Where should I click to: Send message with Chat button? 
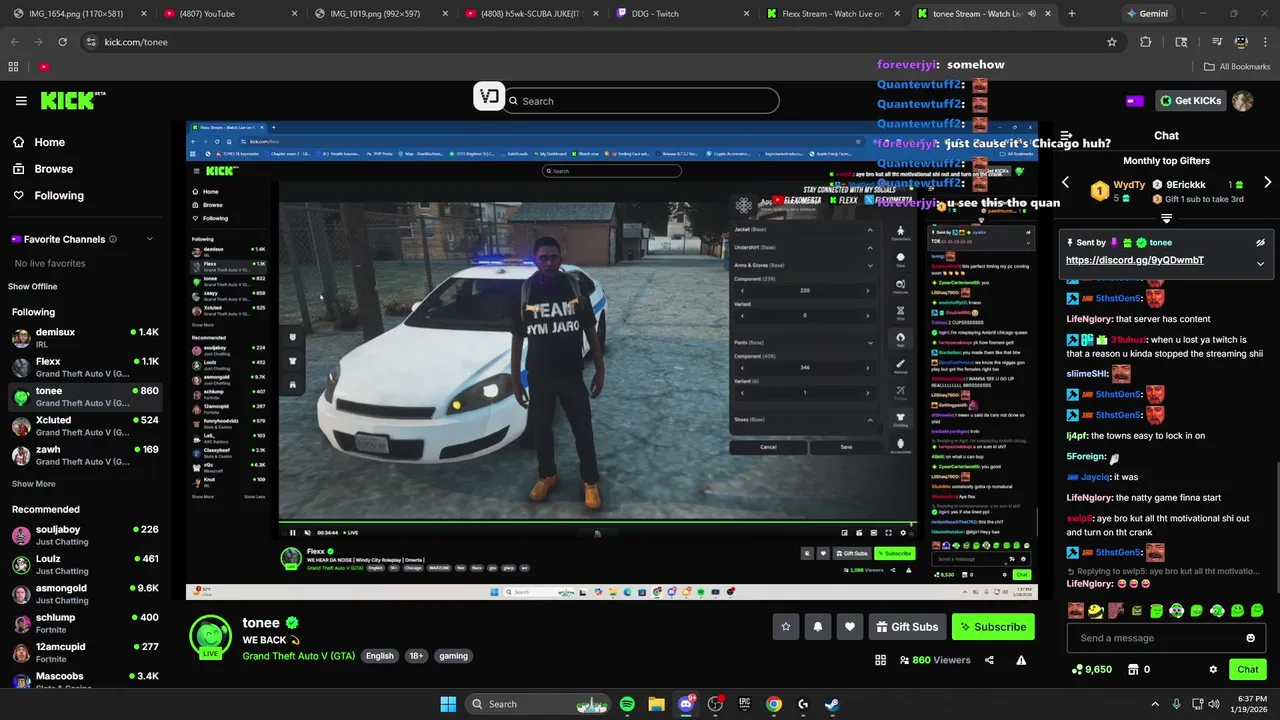[1248, 670]
